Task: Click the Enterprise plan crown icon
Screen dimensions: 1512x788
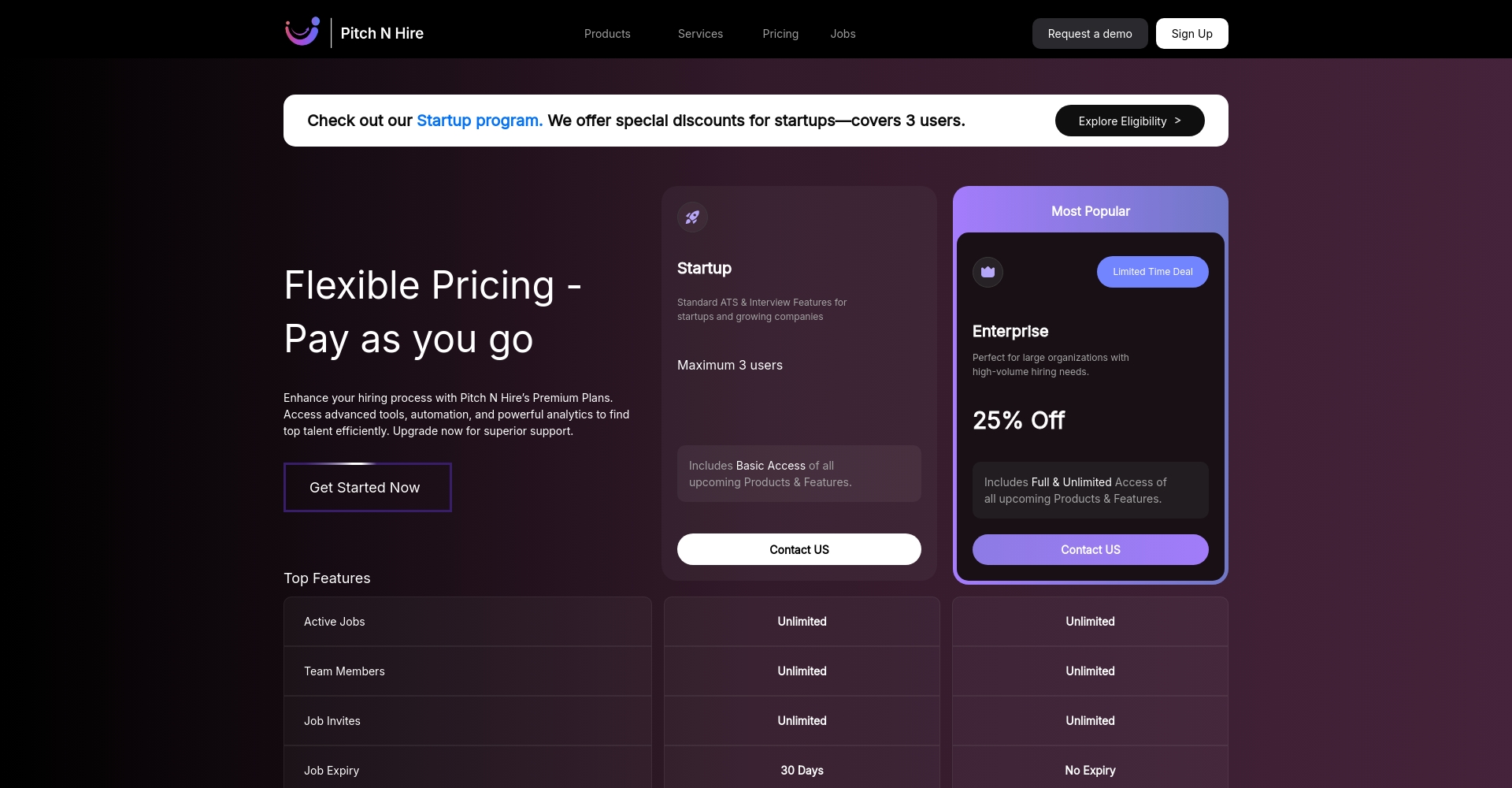Action: coord(988,272)
